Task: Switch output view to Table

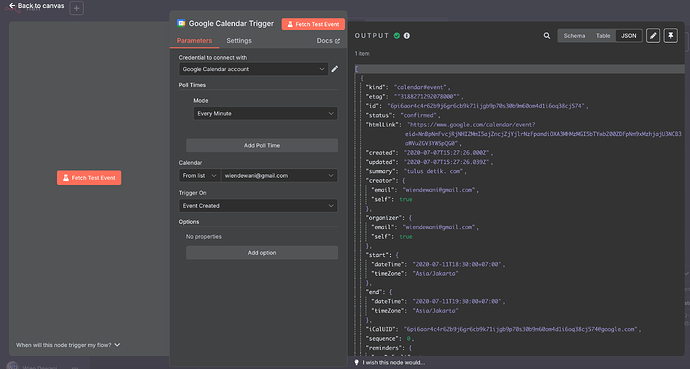Action: pos(603,36)
